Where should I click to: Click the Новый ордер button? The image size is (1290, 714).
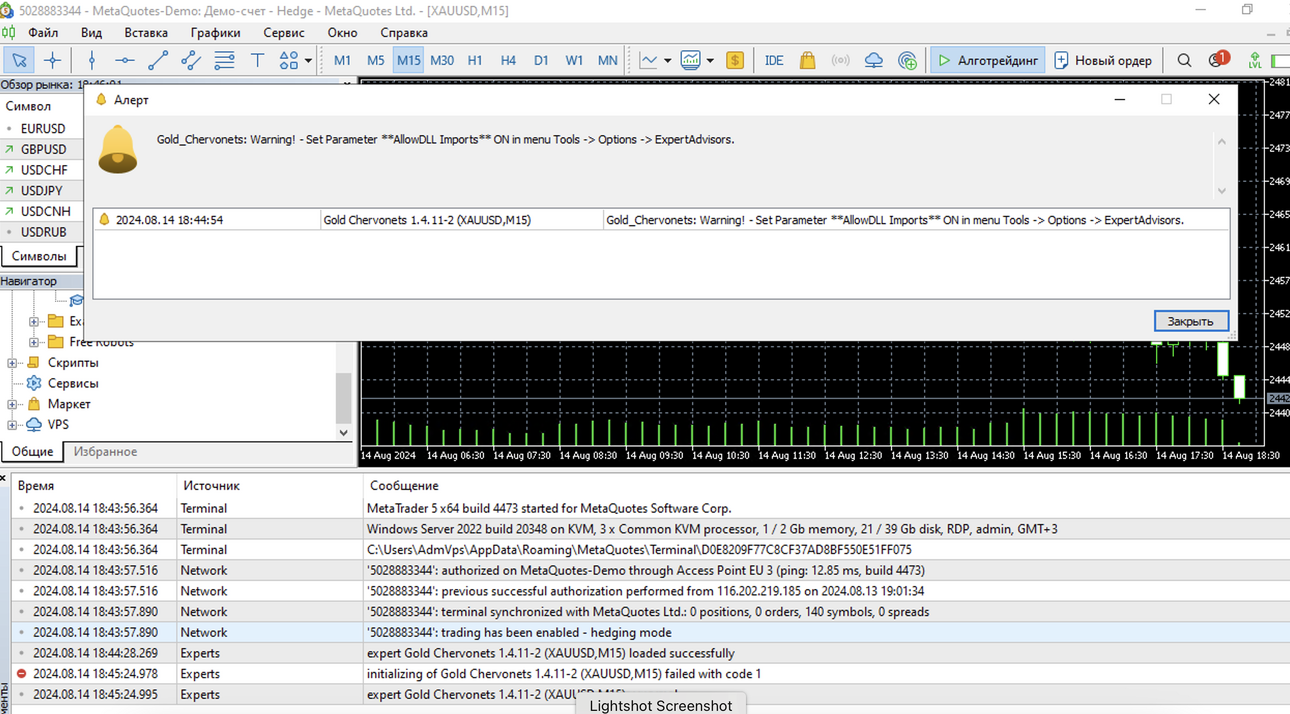pyautogui.click(x=1103, y=60)
